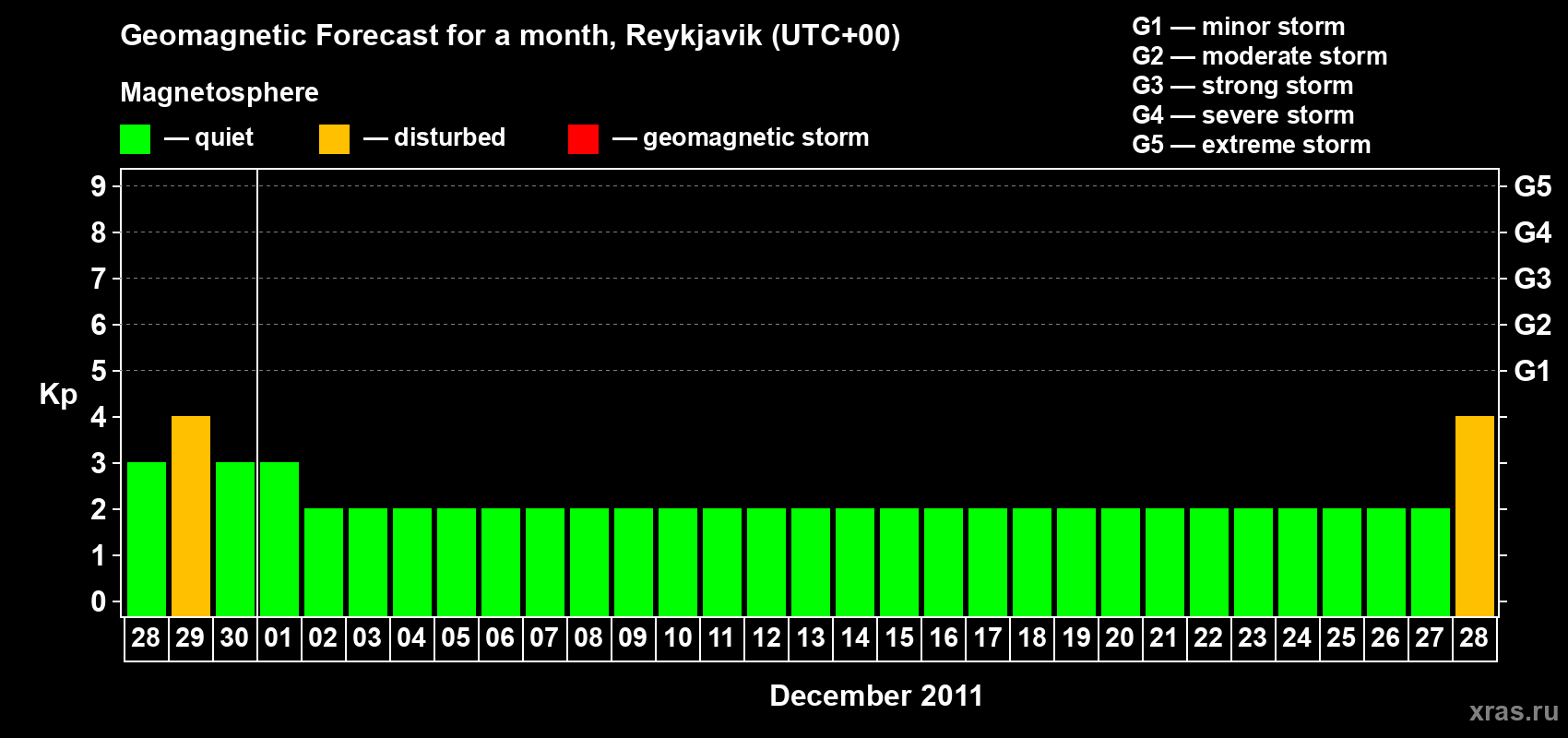Viewport: 1568px width, 738px height.
Task: Click the 'G1 — minor storm' legend line
Action: [x=1239, y=27]
